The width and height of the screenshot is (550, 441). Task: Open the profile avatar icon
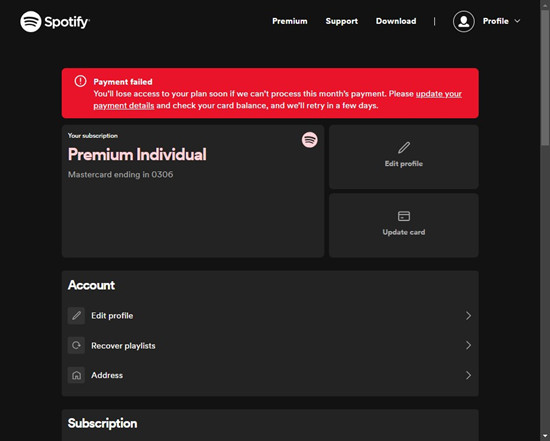click(463, 21)
